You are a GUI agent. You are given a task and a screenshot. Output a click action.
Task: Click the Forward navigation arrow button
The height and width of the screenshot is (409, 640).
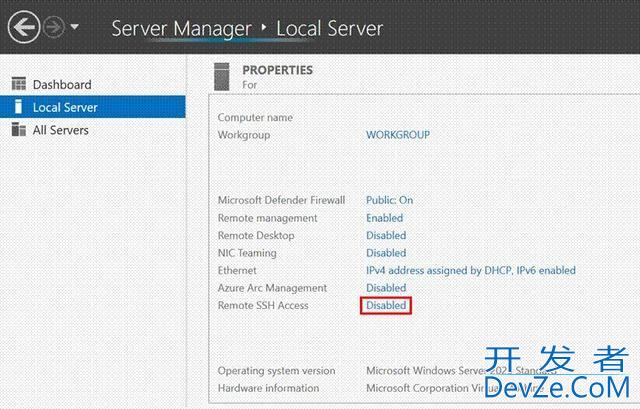tap(54, 27)
